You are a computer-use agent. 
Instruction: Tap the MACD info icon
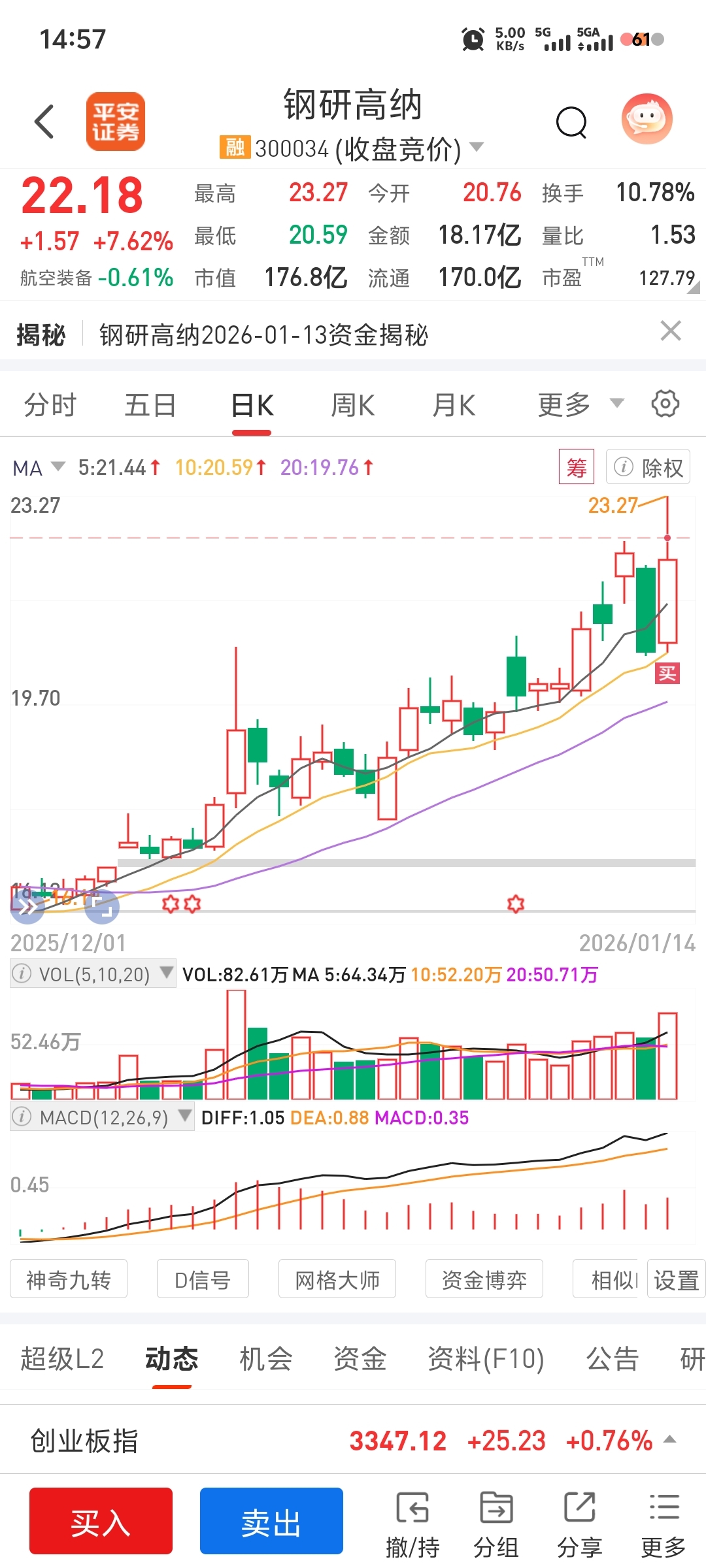click(22, 1117)
